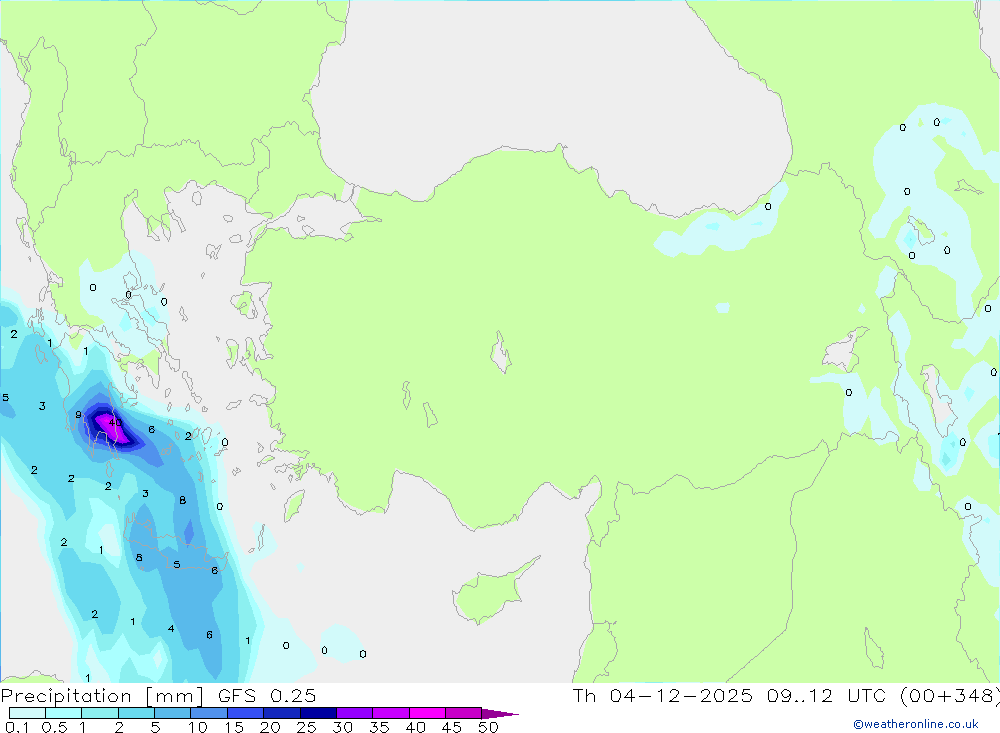Select the 35–40 mm violet legend swatch
This screenshot has height=733, width=1000.
pyautogui.click(x=391, y=713)
